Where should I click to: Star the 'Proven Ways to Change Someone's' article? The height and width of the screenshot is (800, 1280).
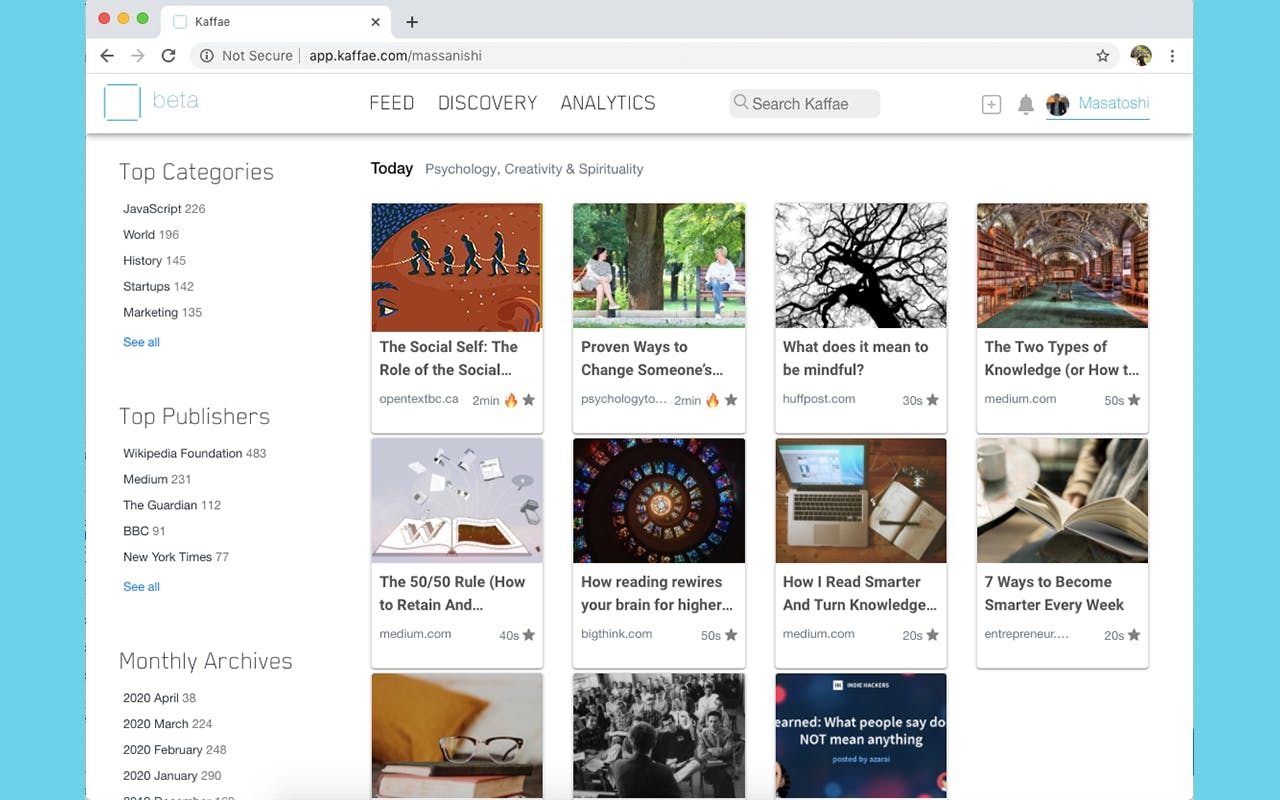pos(731,400)
